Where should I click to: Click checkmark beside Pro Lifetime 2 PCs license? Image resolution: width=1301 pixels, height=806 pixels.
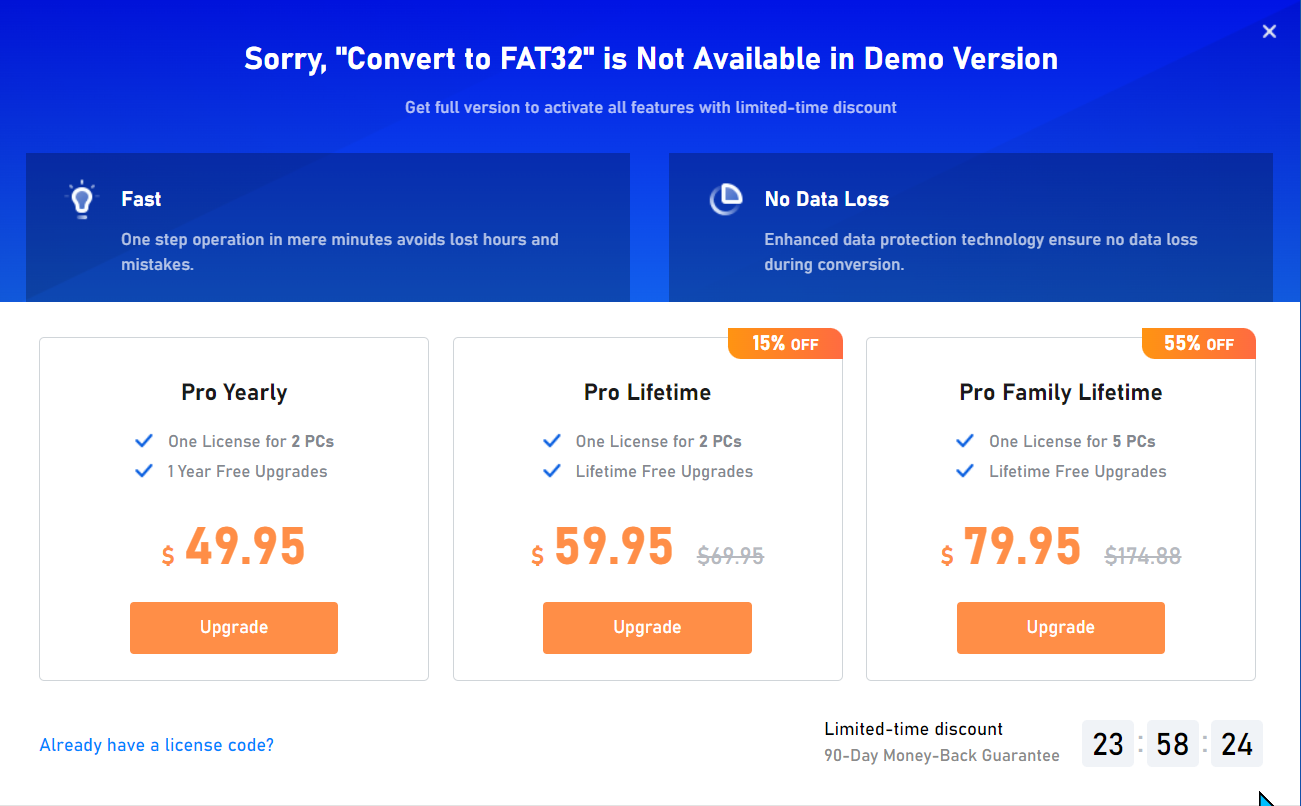coord(552,441)
